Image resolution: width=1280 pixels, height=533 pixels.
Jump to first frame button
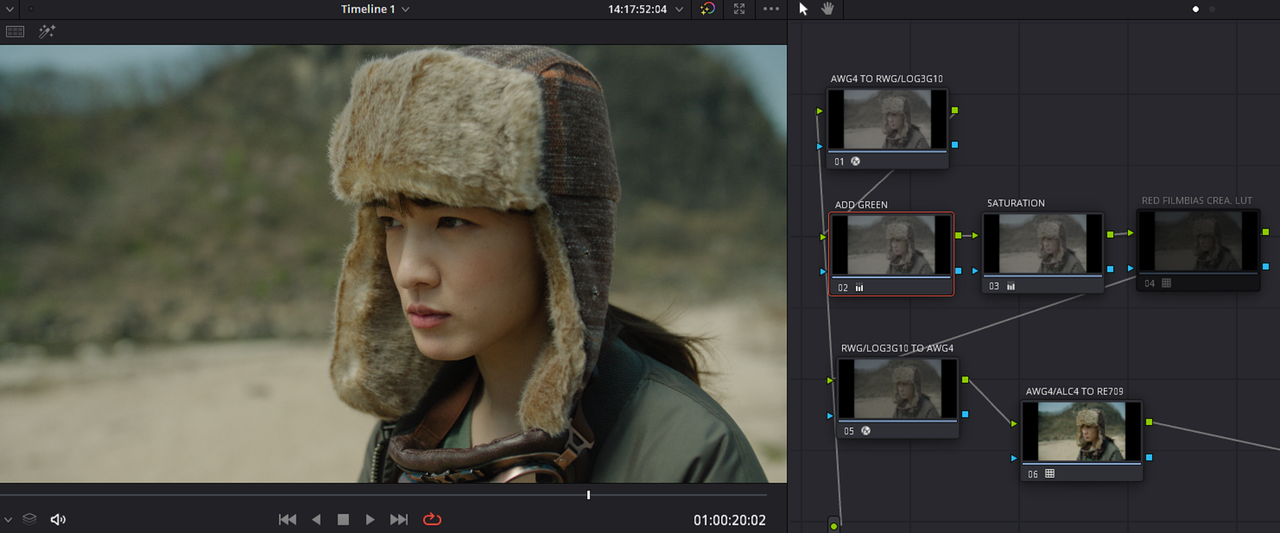pos(287,520)
